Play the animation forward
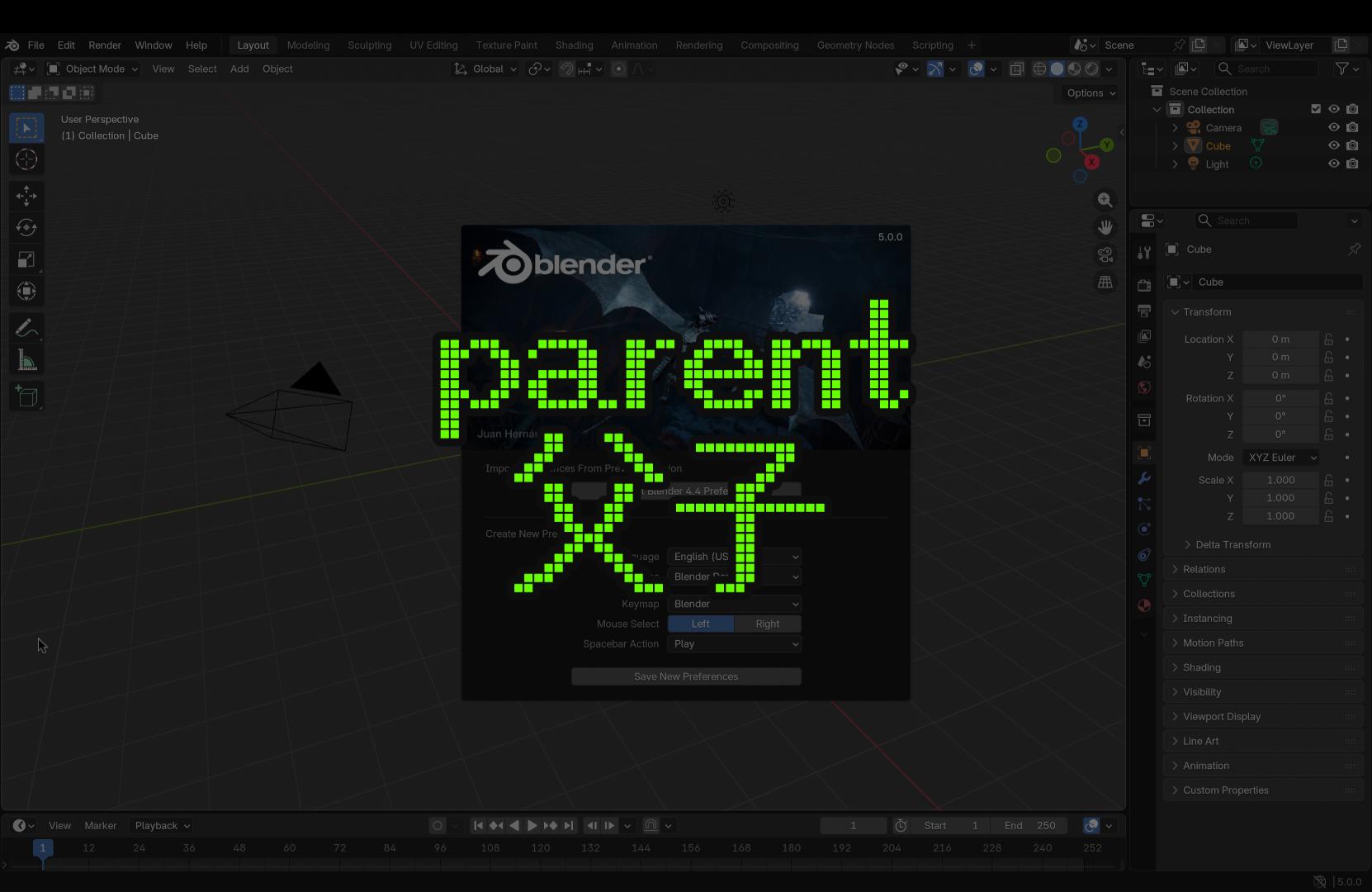1372x892 pixels. [532, 825]
